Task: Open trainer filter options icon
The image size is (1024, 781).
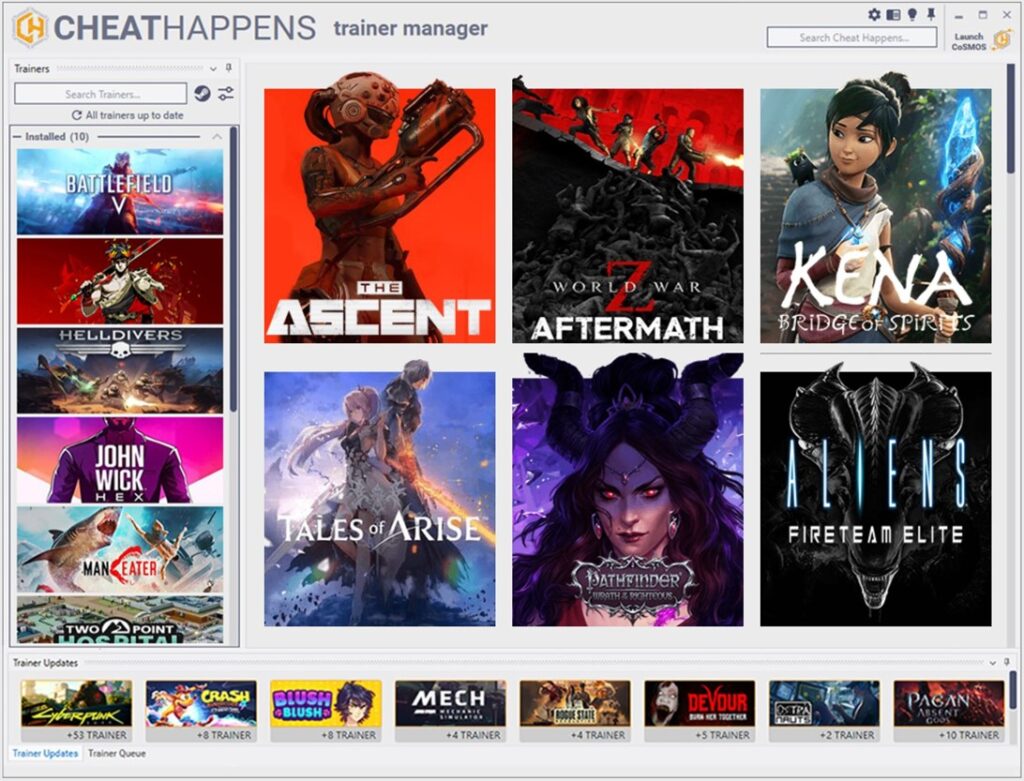Action: (x=227, y=94)
